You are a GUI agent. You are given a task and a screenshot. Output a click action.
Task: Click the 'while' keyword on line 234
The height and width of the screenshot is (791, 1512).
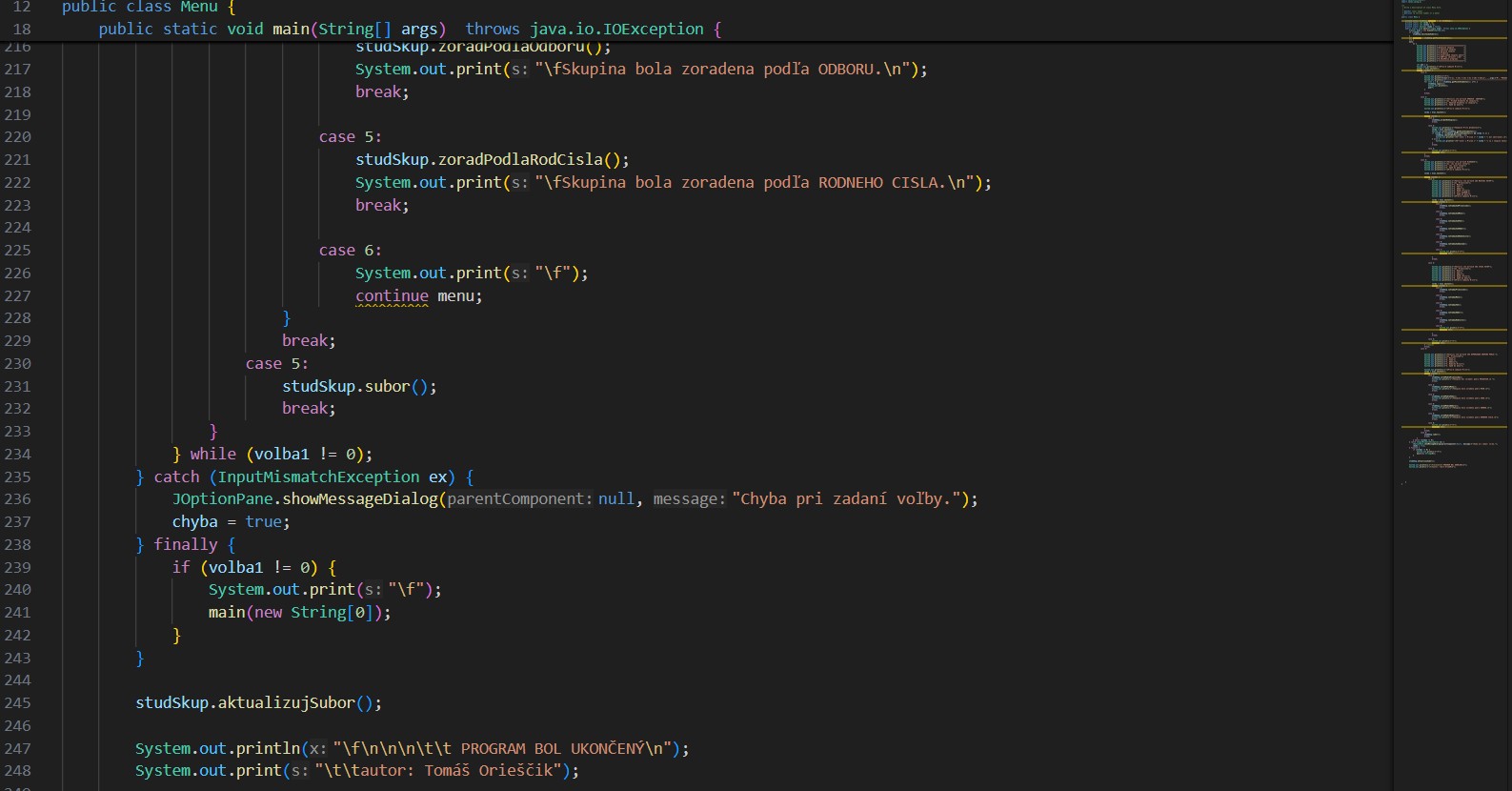pyautogui.click(x=212, y=455)
